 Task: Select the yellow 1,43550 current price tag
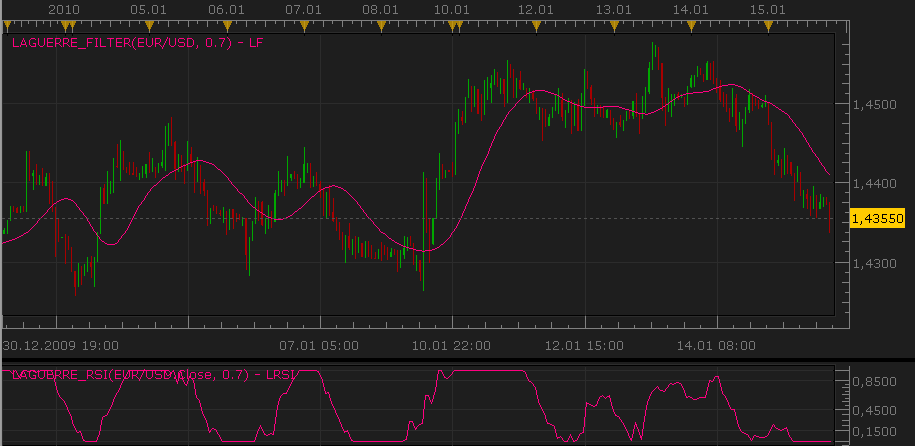point(878,219)
